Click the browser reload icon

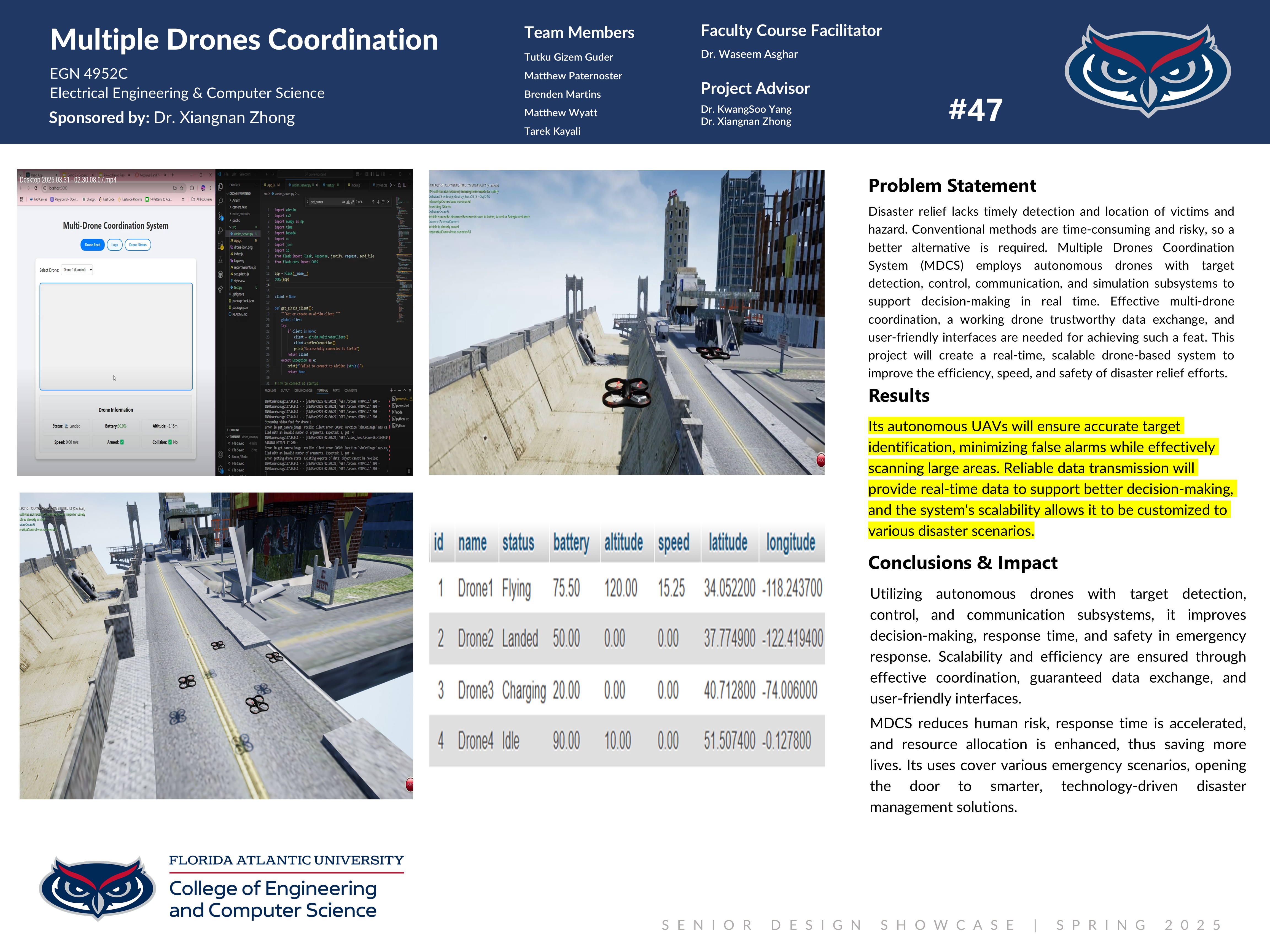(36, 188)
